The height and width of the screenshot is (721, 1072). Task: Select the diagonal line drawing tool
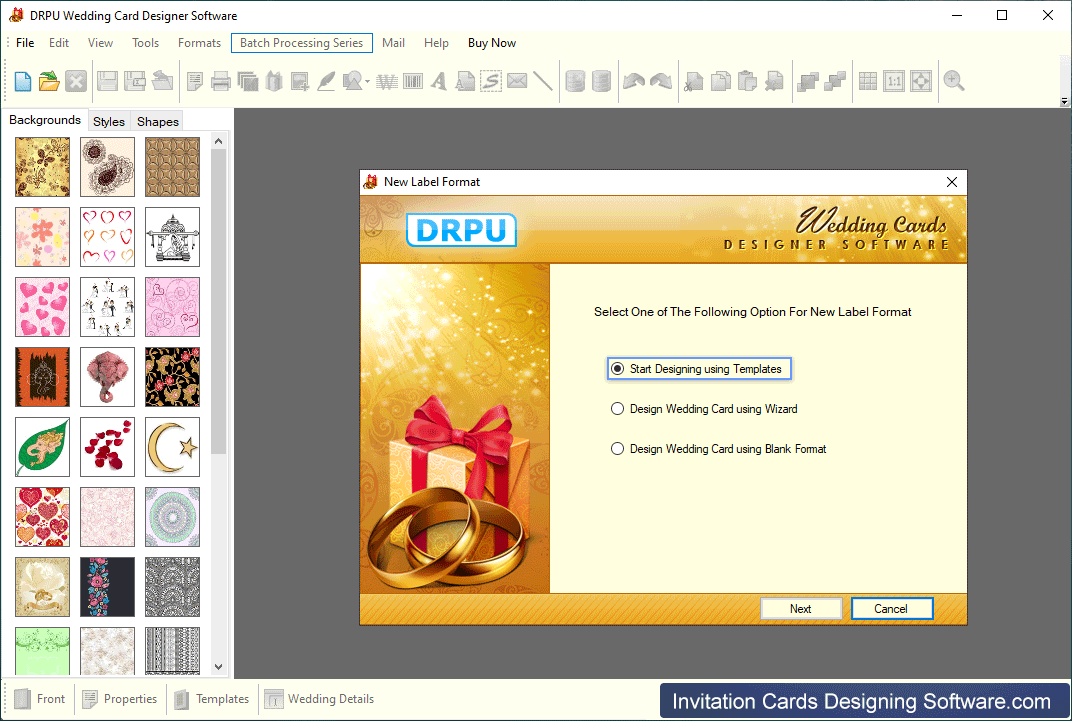tap(543, 81)
